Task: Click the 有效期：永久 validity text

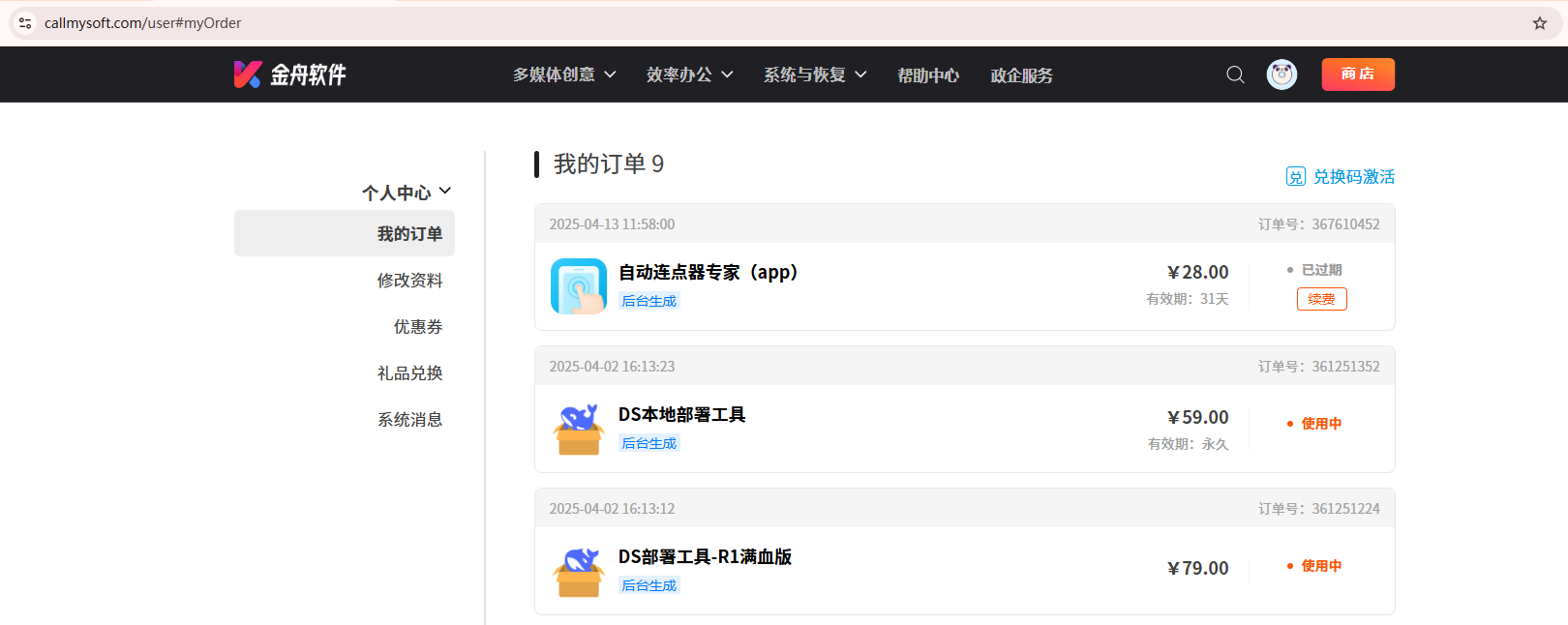Action: pos(1188,444)
